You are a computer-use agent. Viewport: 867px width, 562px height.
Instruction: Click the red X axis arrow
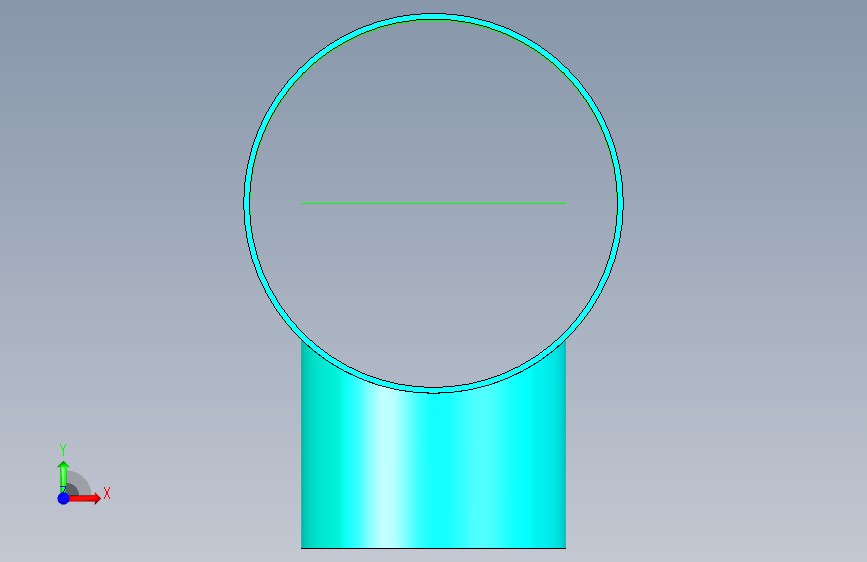(84, 498)
